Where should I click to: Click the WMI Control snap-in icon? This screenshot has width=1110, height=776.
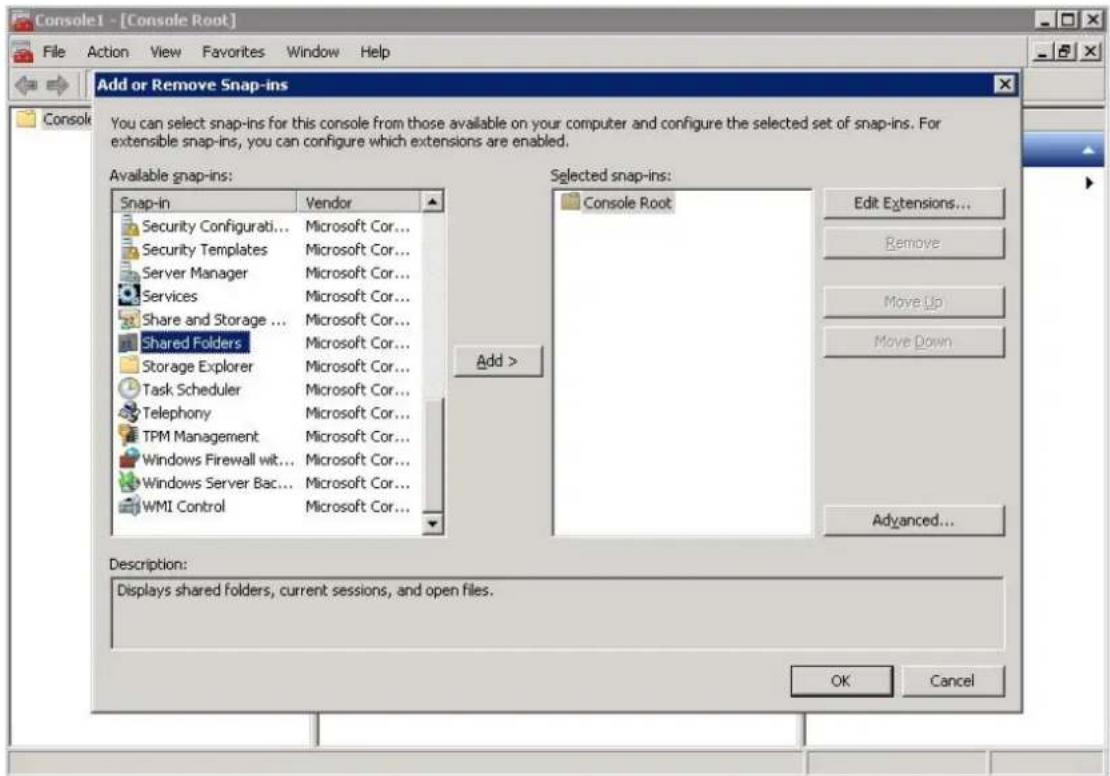point(130,506)
